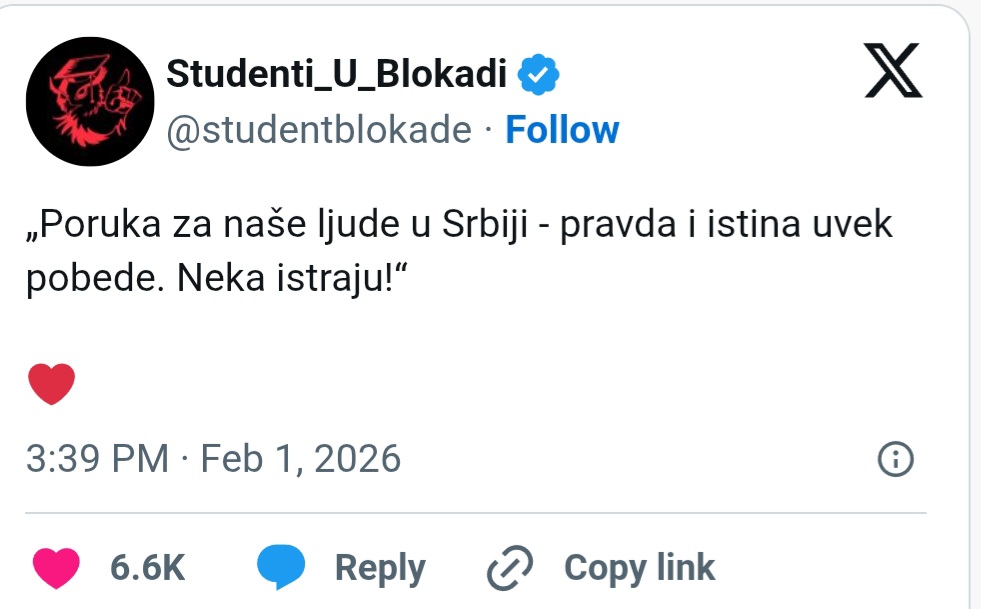
Task: Click the Feb 1, 2026 date
Action: pos(301,459)
